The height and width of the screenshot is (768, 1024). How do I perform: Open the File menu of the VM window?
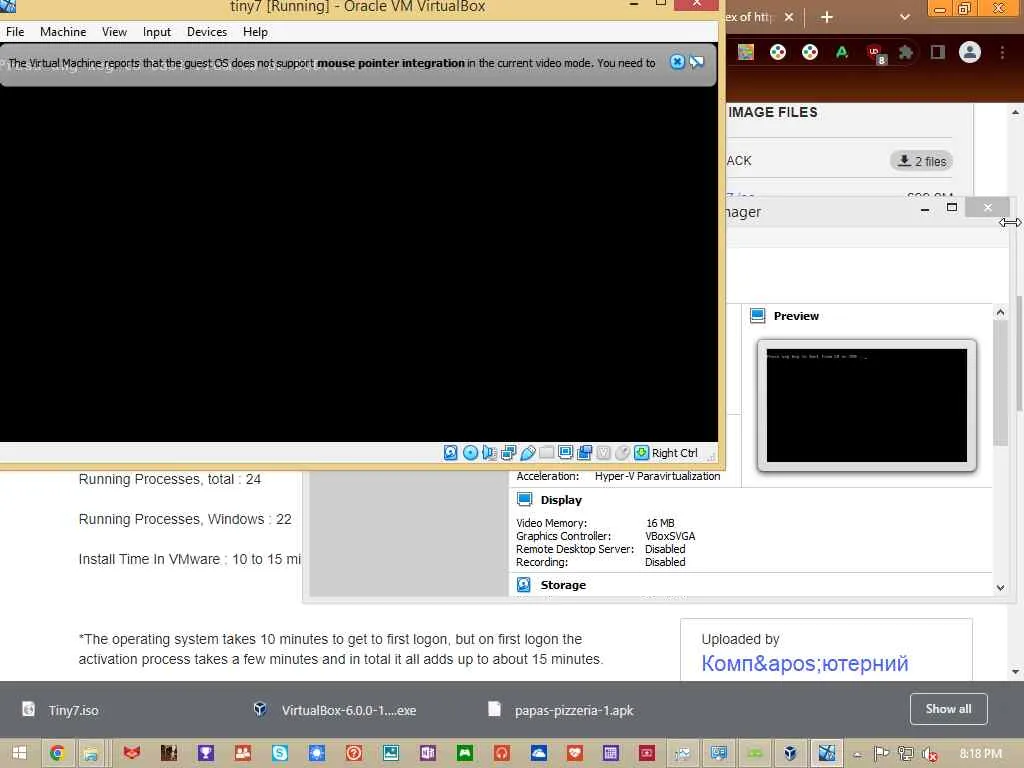(15, 31)
